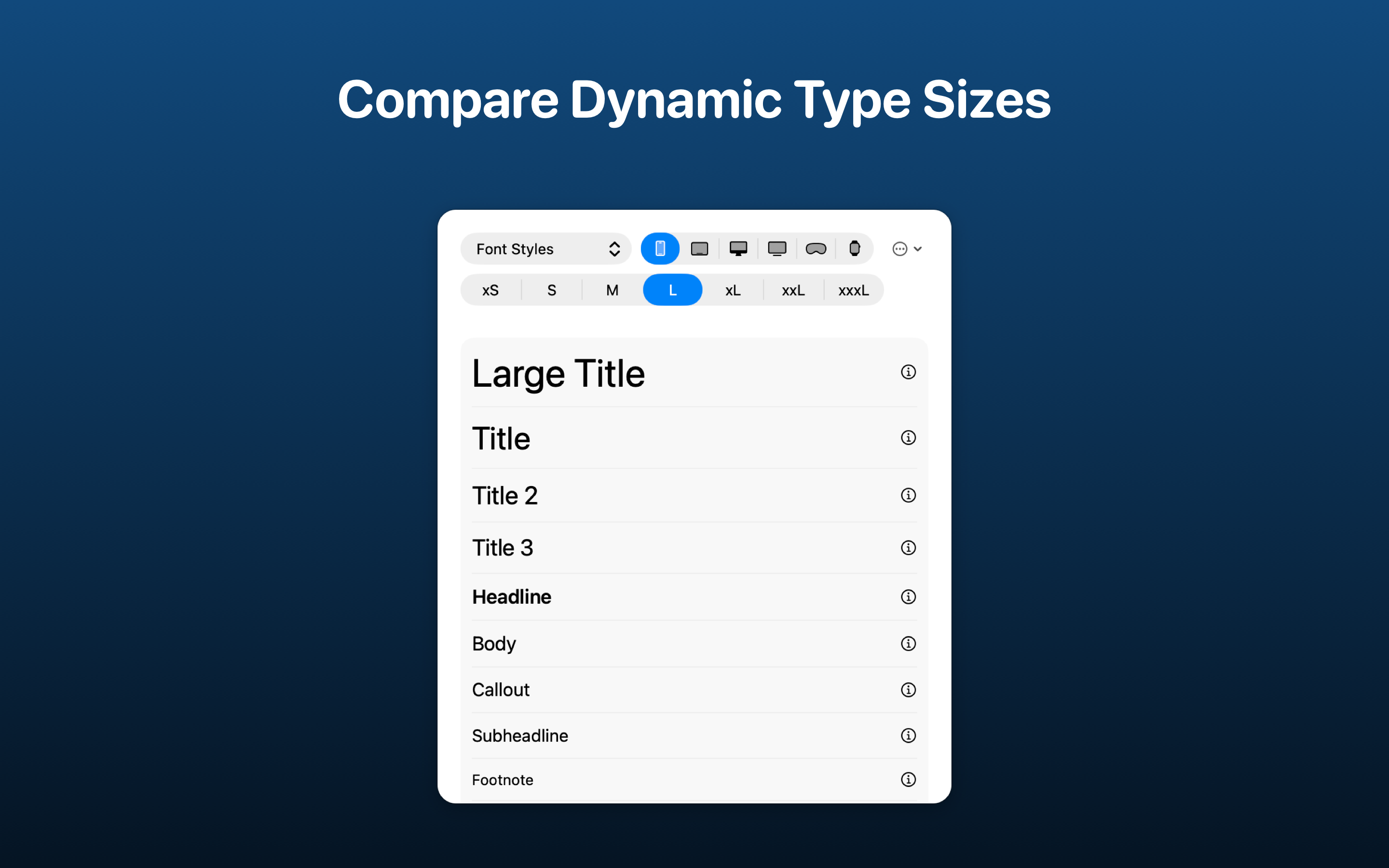
Task: Switch to xS text size
Action: 490,290
